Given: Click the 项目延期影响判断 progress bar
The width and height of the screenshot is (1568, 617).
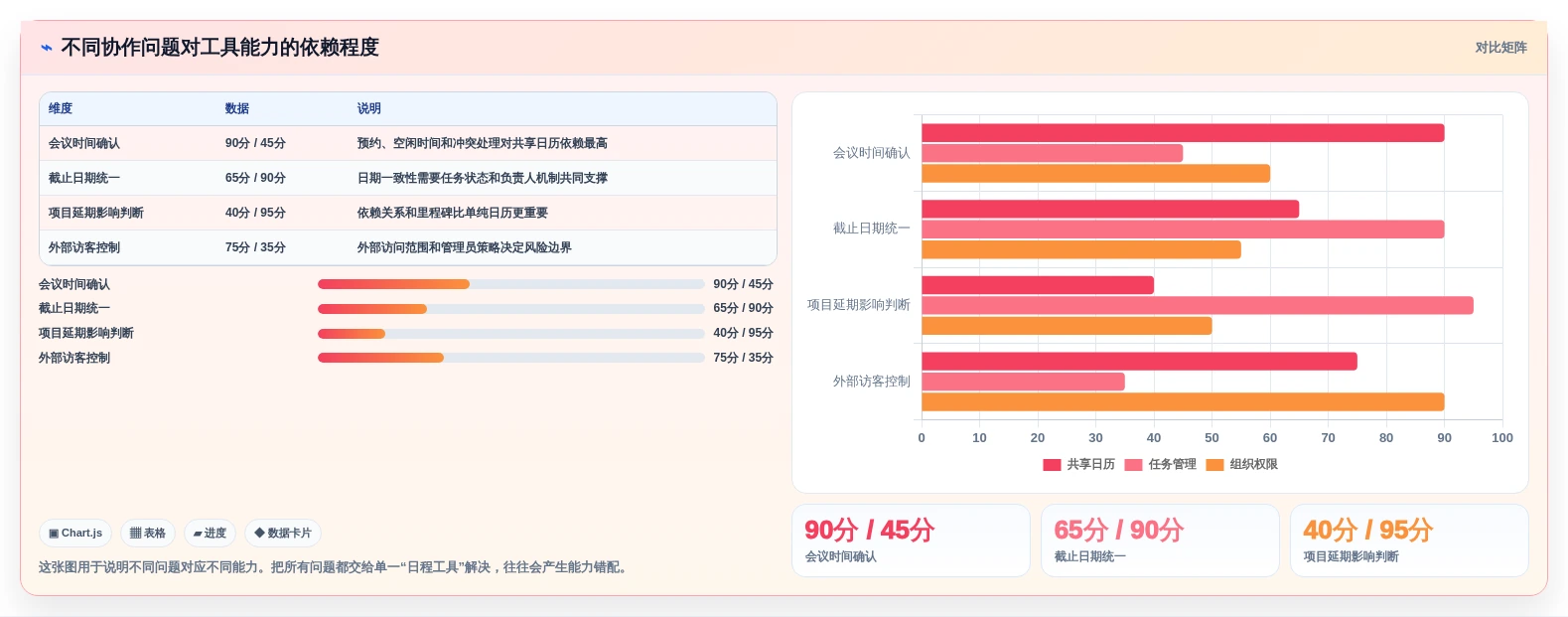Looking at the screenshot, I should (x=510, y=334).
